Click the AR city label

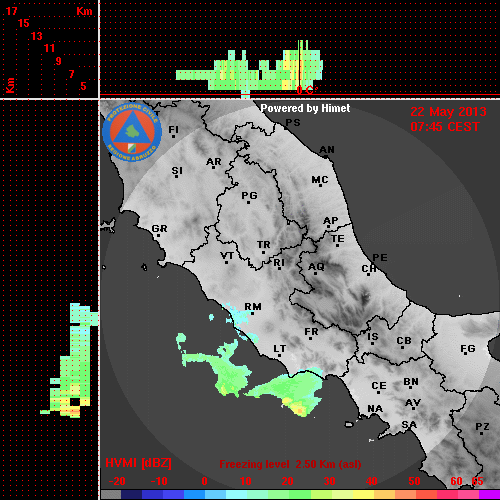[214, 162]
